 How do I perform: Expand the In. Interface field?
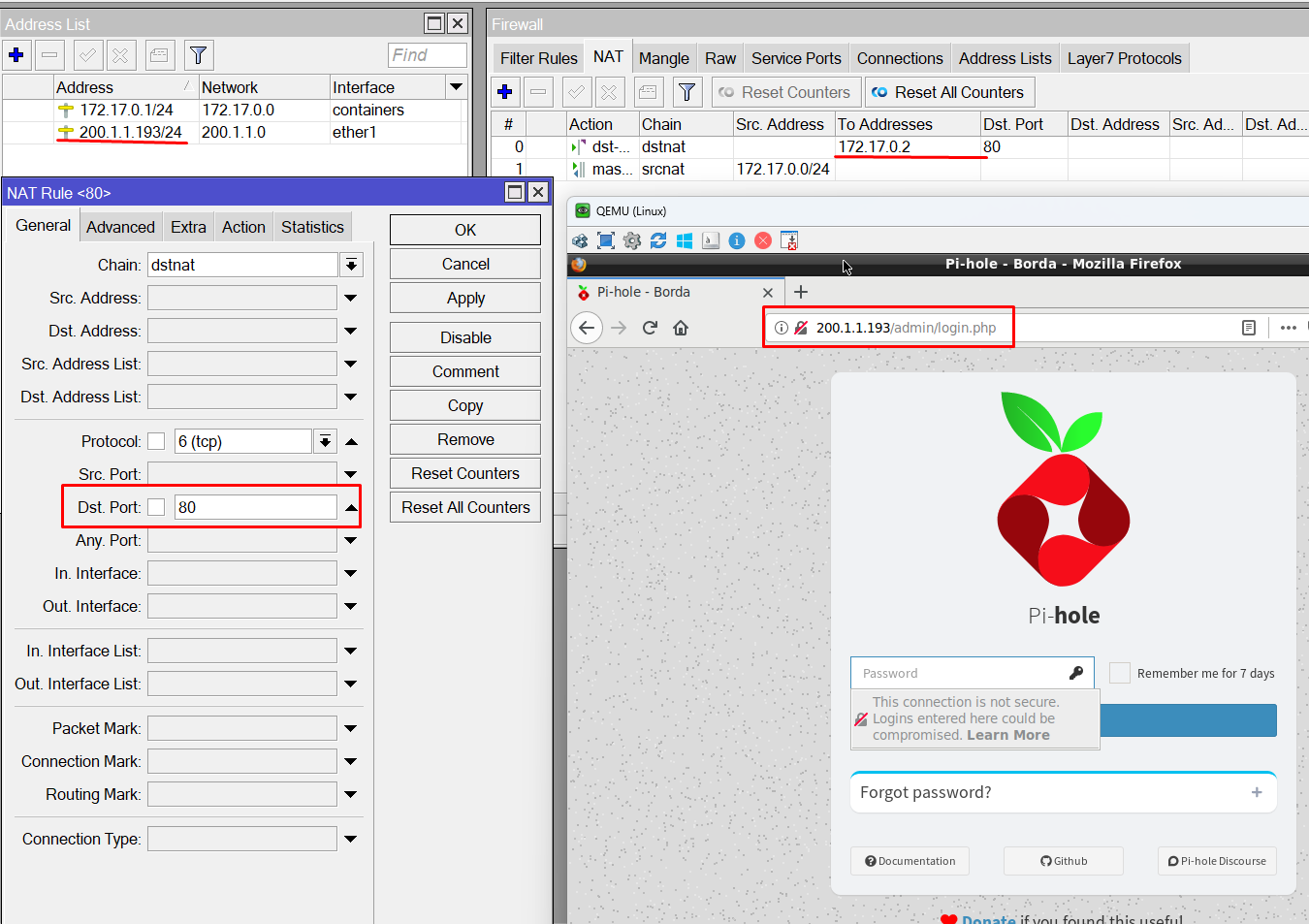click(351, 573)
